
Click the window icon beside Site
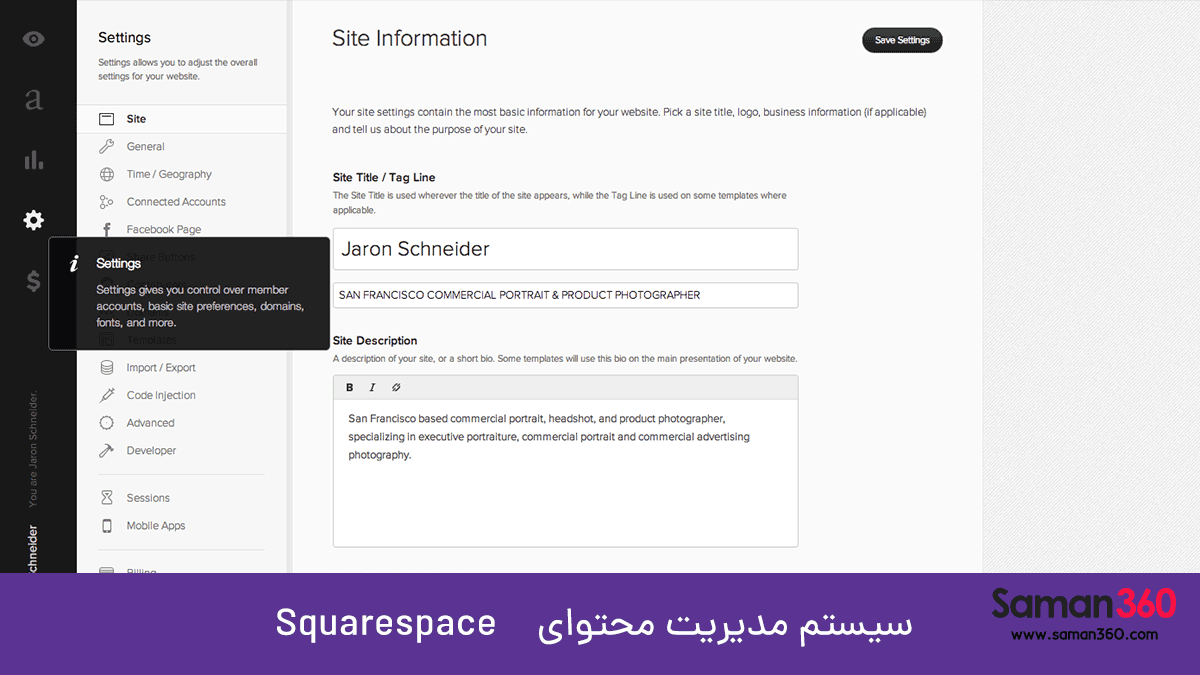tap(107, 119)
